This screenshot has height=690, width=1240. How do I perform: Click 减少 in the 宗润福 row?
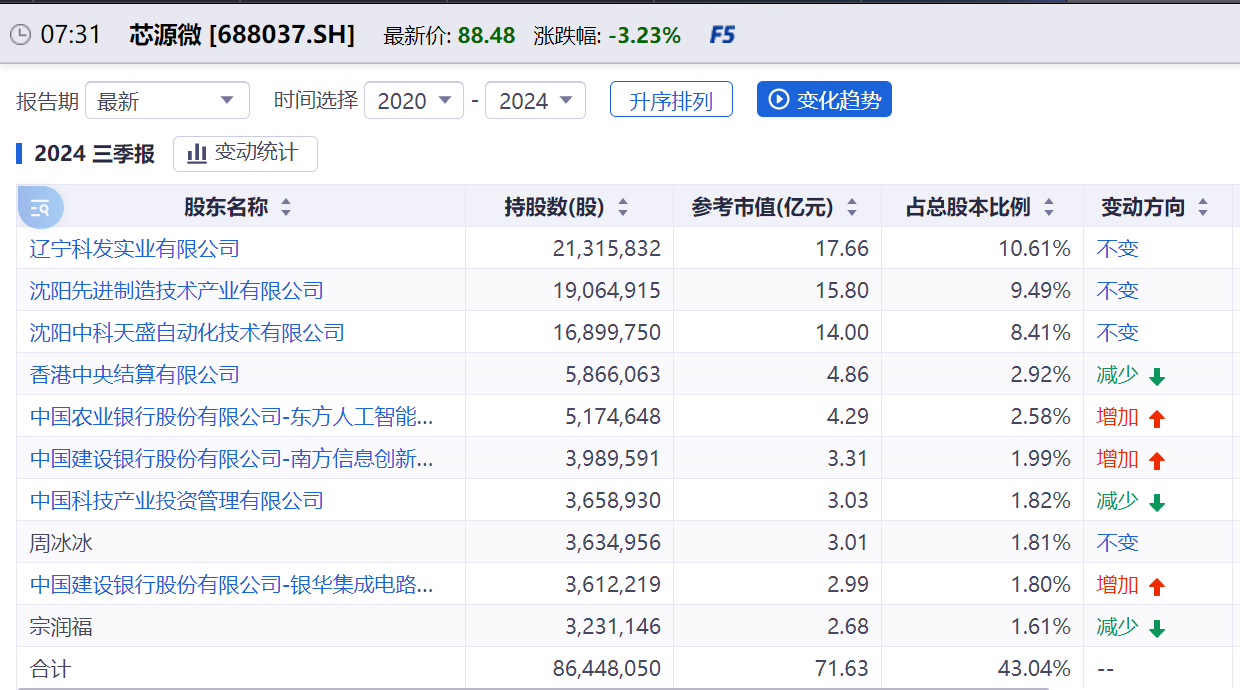click(1118, 626)
